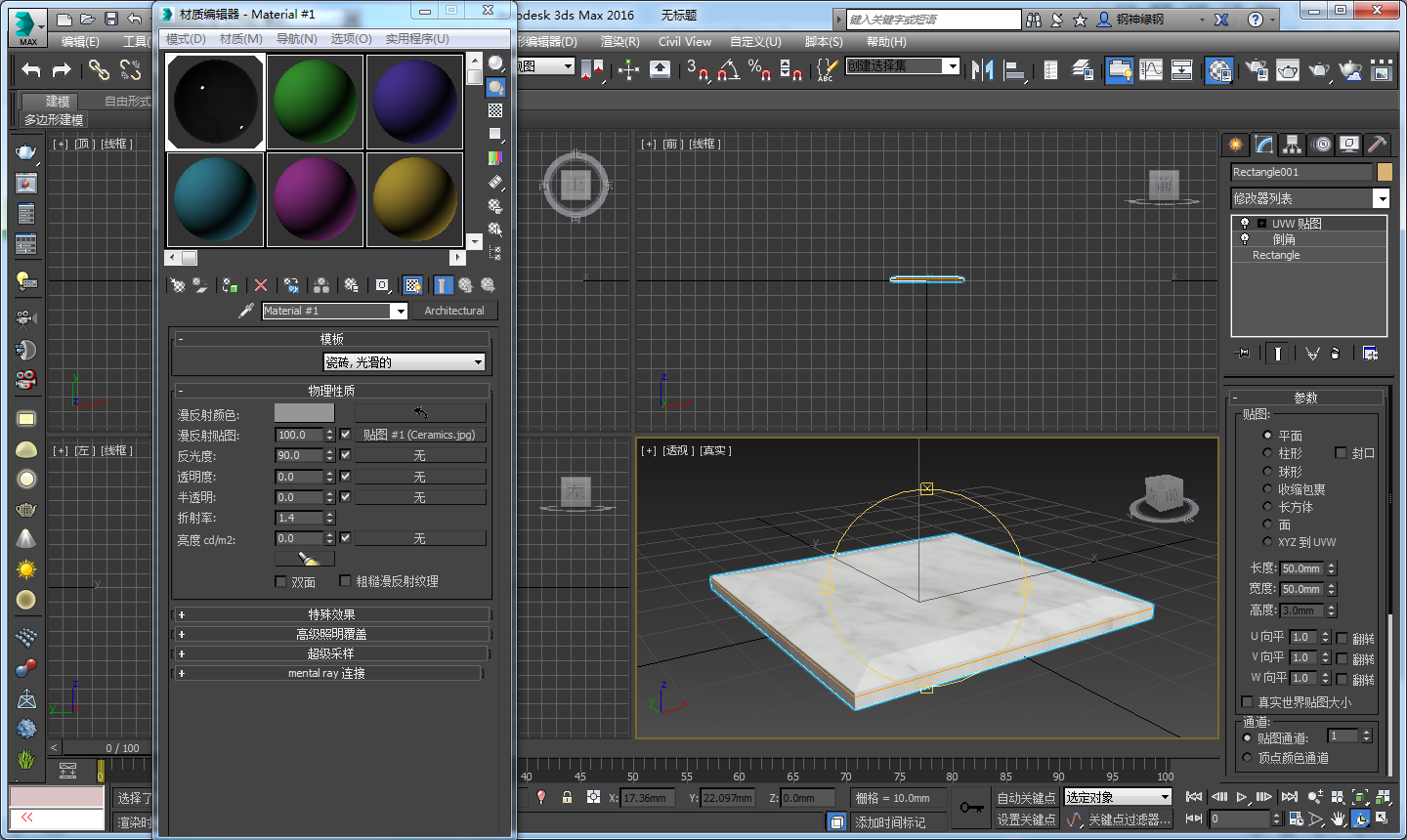Click Remove Modifier trash icon

tap(1336, 354)
